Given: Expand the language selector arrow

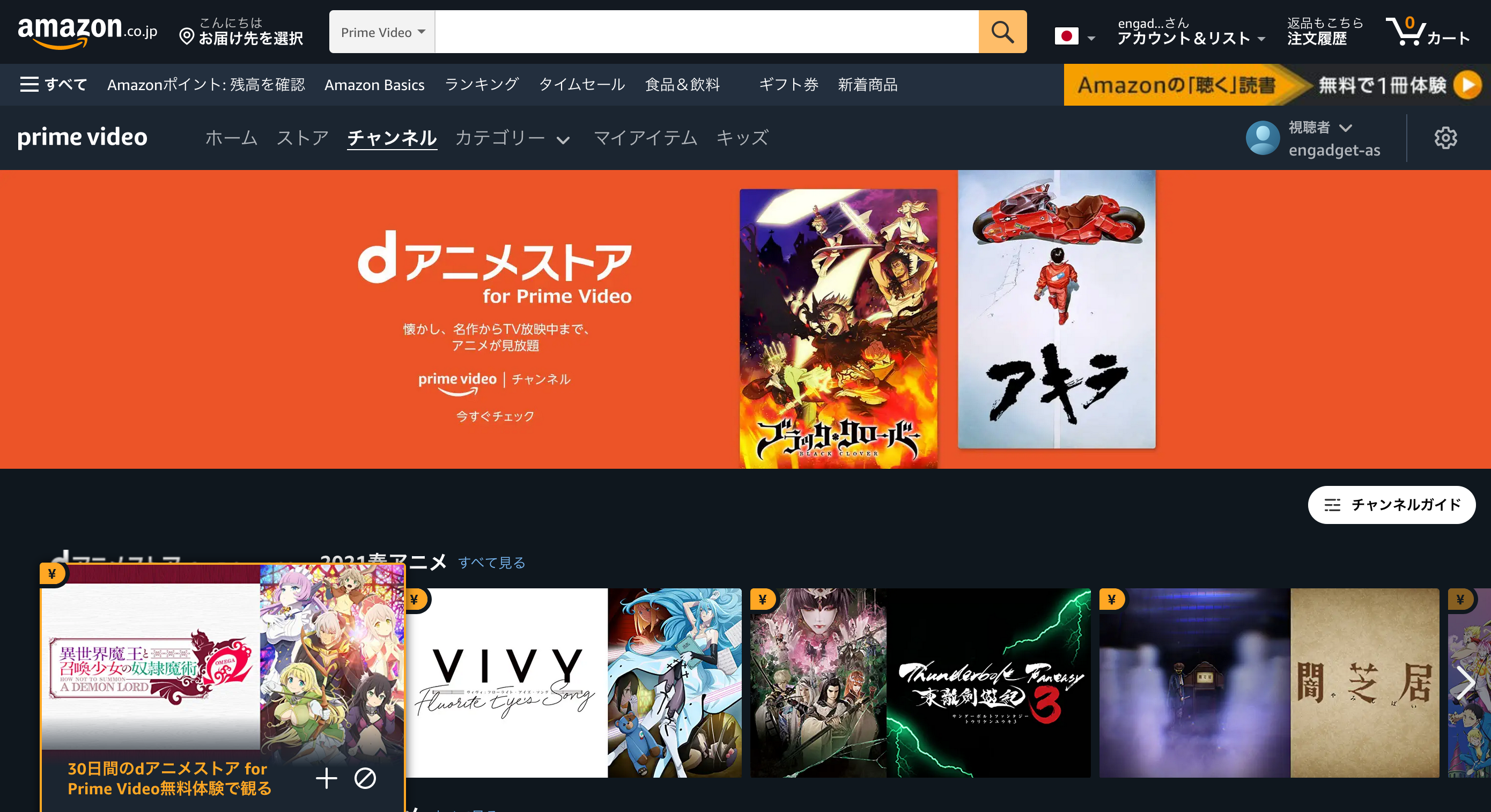Looking at the screenshot, I should (x=1091, y=39).
